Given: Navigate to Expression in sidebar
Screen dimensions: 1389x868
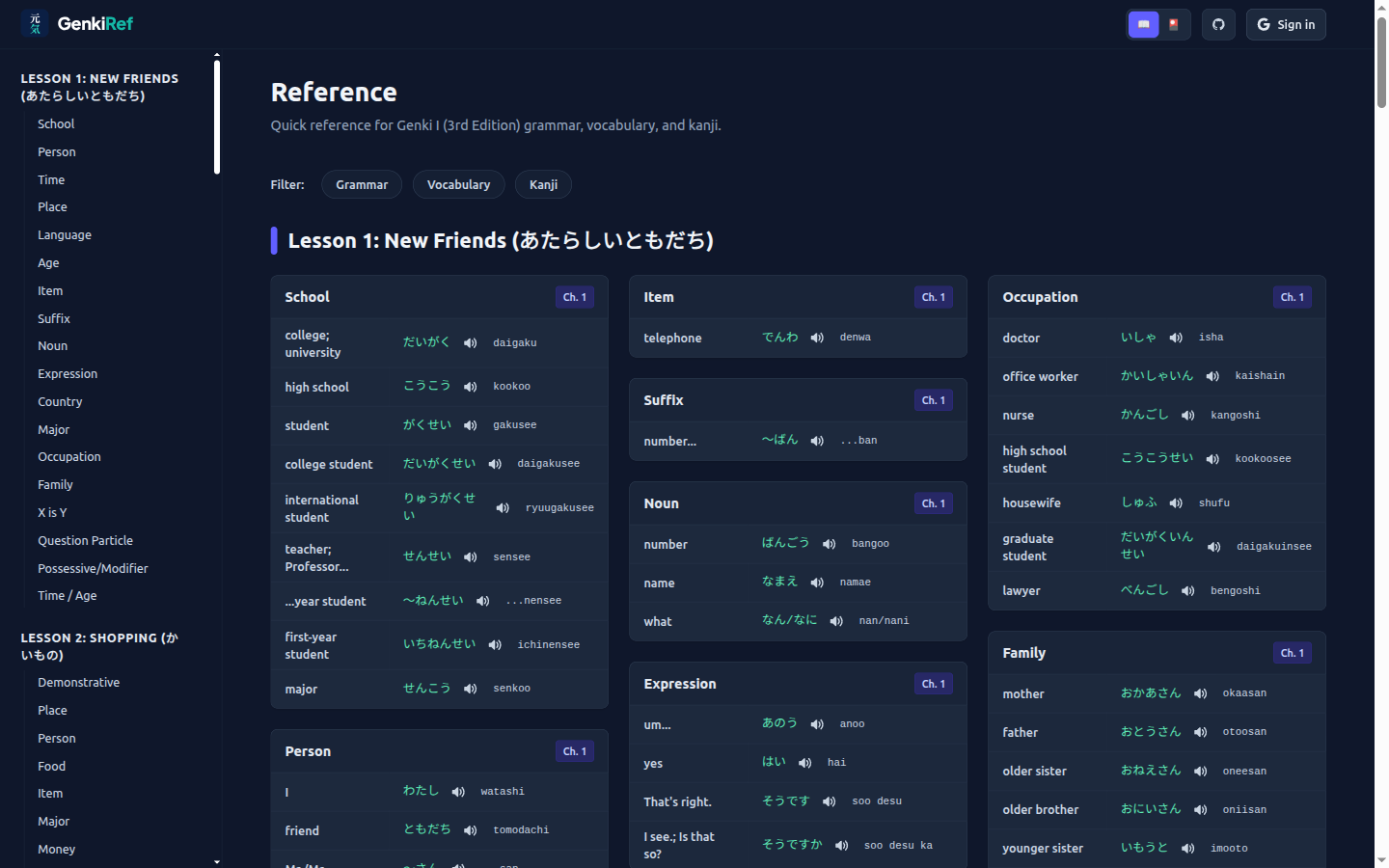Looking at the screenshot, I should click(68, 374).
